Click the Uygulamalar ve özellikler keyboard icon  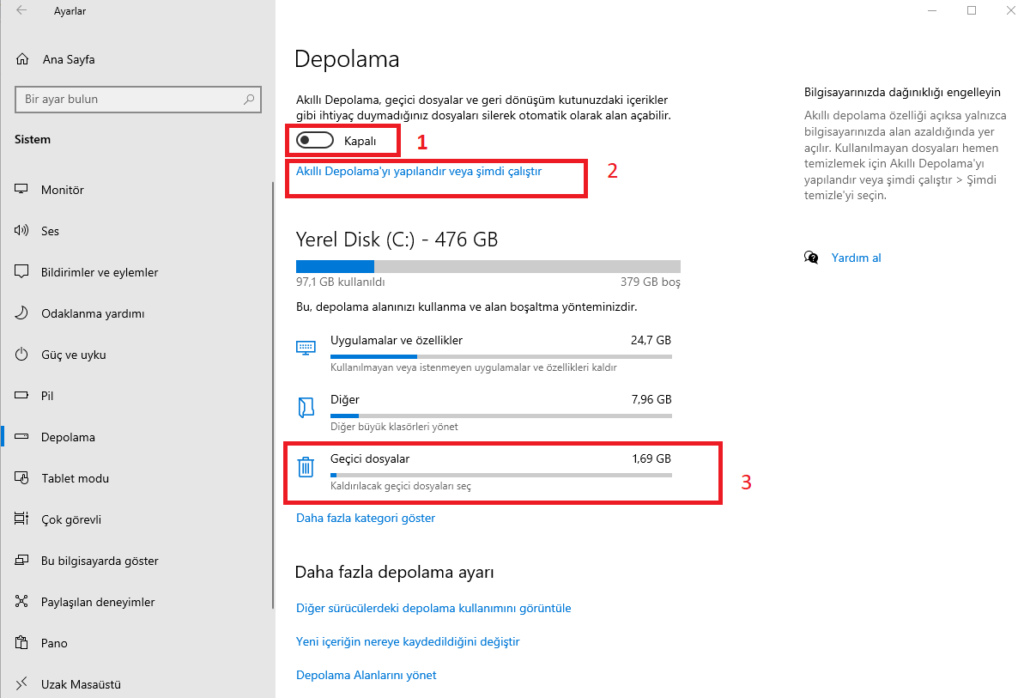pyautogui.click(x=306, y=347)
